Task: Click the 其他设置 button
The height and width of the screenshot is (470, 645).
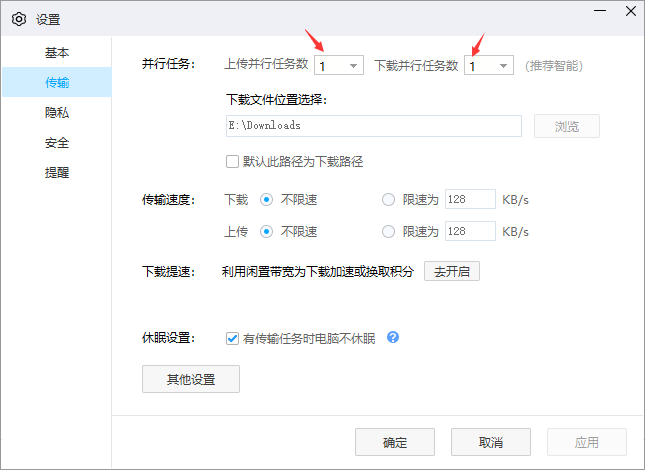Action: coord(191,380)
